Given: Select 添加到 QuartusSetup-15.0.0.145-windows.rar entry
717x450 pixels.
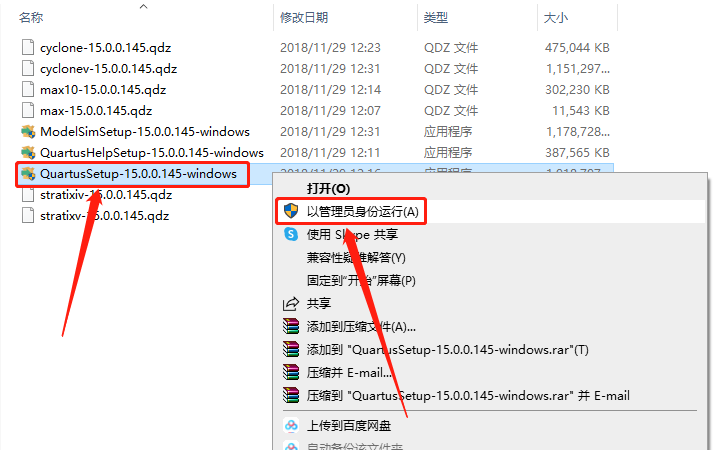Looking at the screenshot, I should point(448,350).
